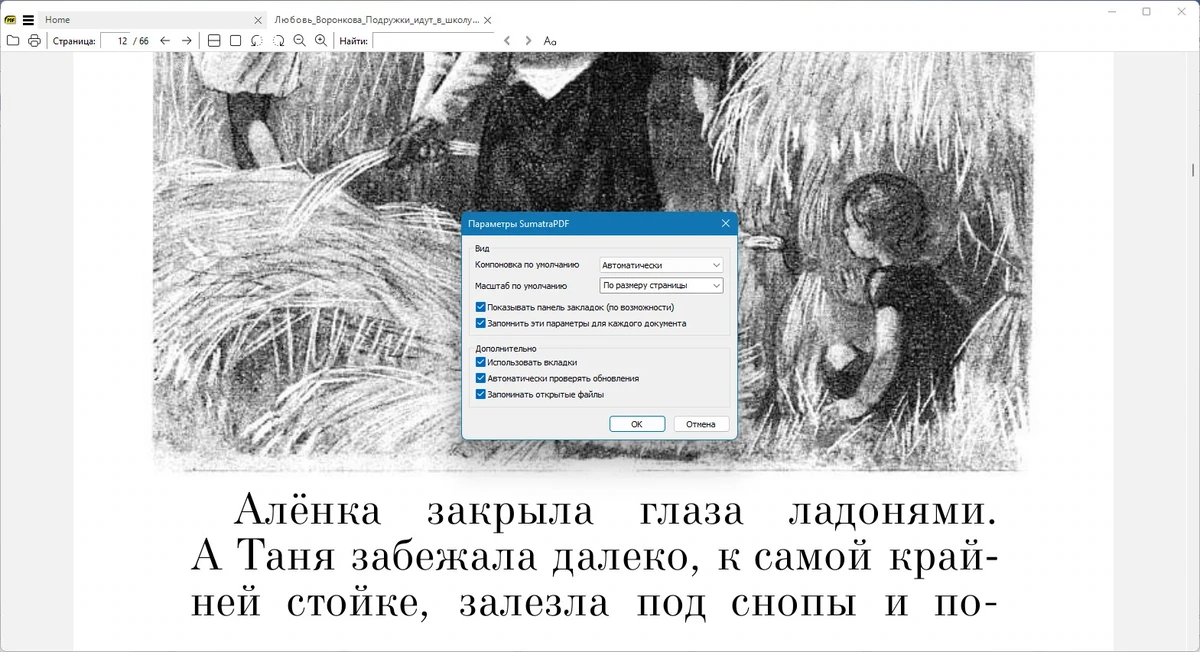Open Масштаб по умолчанию dropdown
The width and height of the screenshot is (1200, 652).
coord(660,286)
